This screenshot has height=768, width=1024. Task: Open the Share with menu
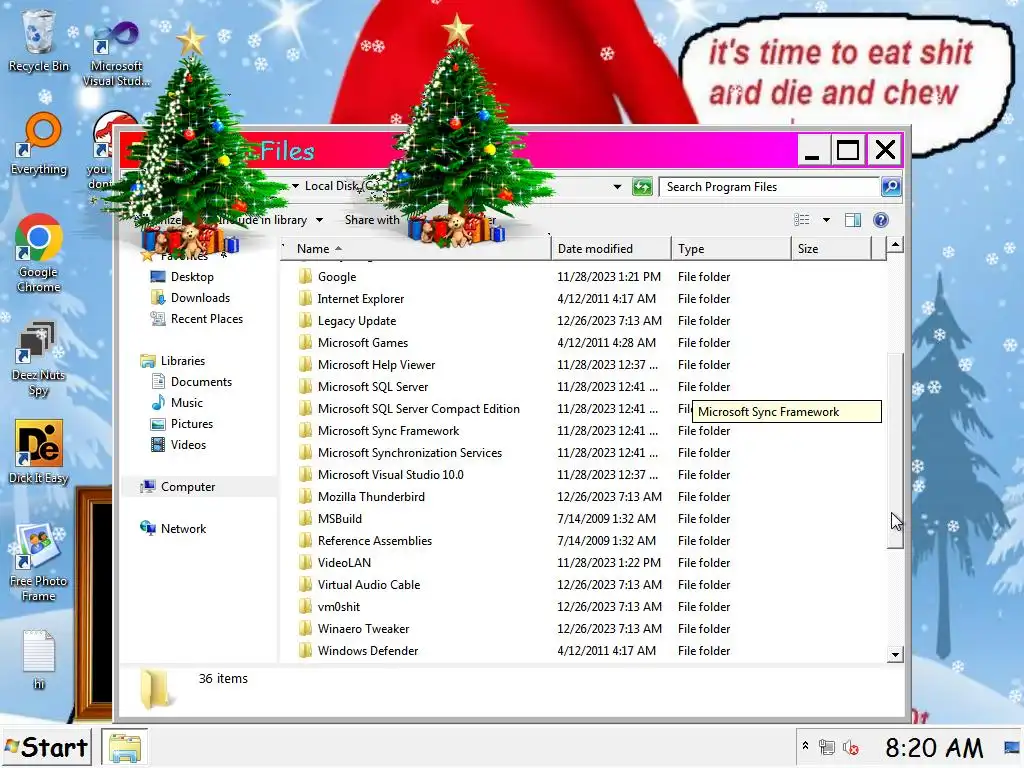pyautogui.click(x=372, y=220)
